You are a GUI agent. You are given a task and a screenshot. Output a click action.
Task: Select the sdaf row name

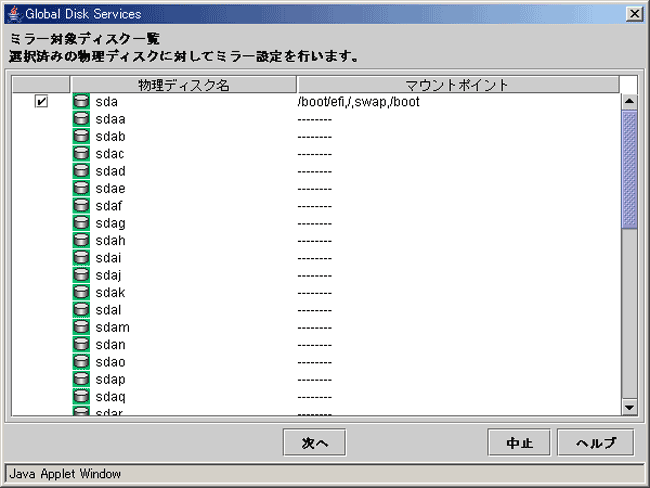[x=109, y=206]
